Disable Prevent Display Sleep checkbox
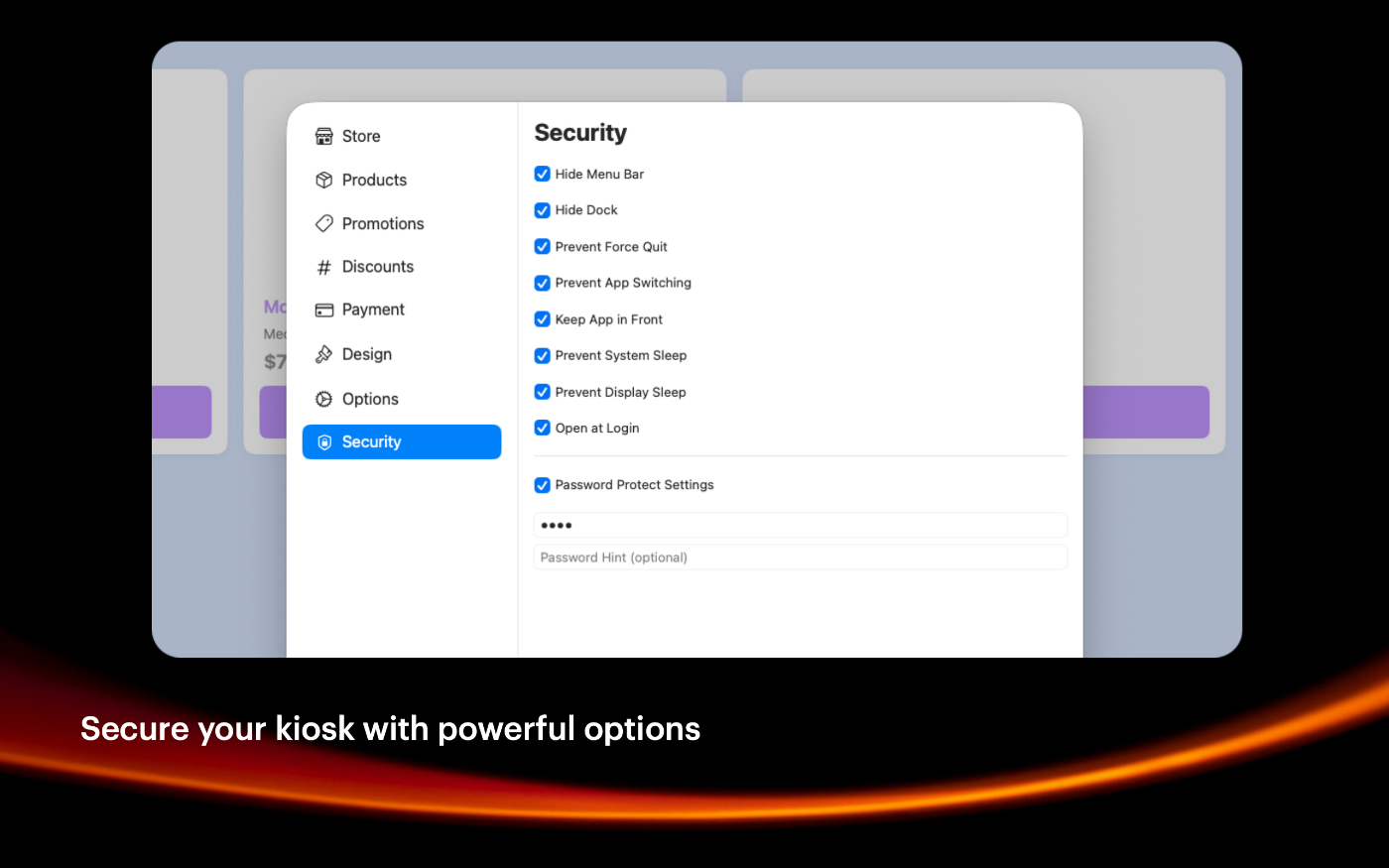Viewport: 1389px width, 868px height. coord(543,392)
